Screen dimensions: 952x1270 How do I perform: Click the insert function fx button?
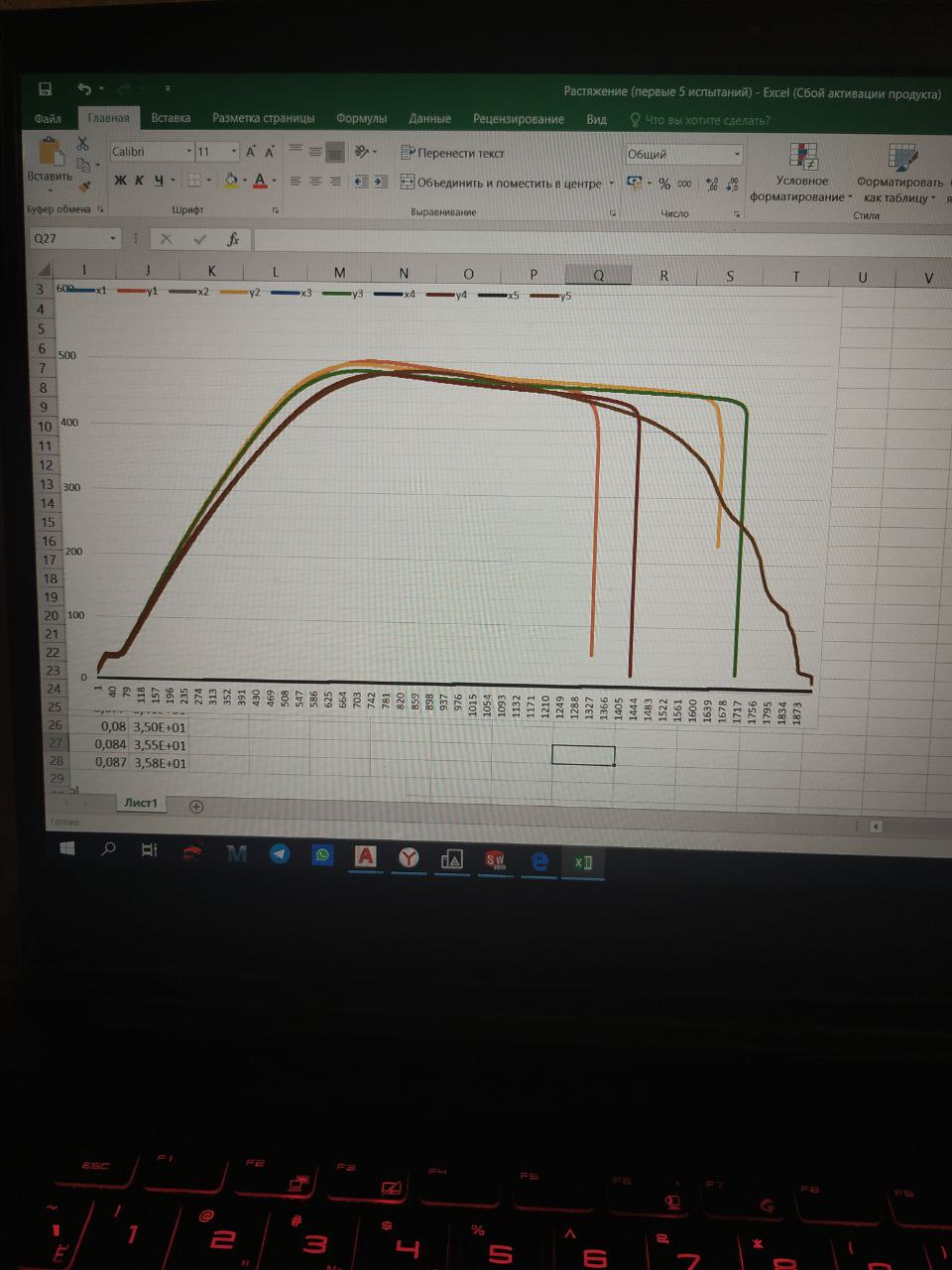point(233,239)
